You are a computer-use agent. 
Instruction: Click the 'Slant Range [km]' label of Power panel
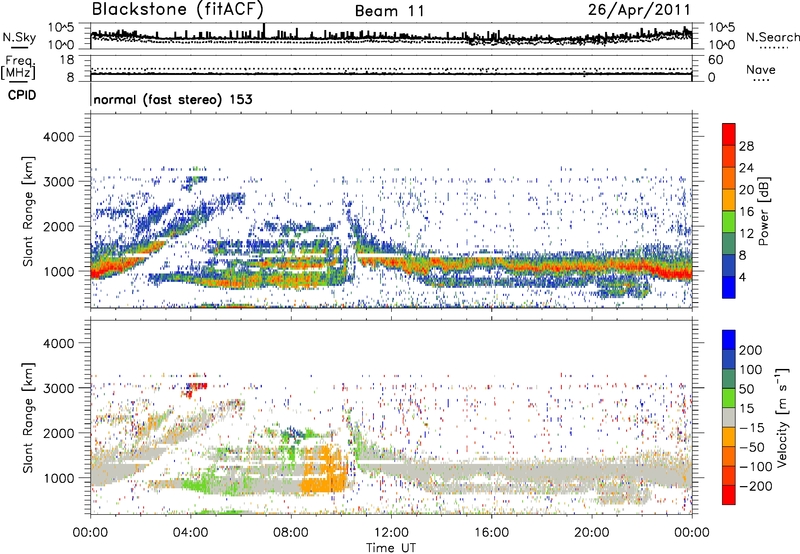tap(28, 211)
